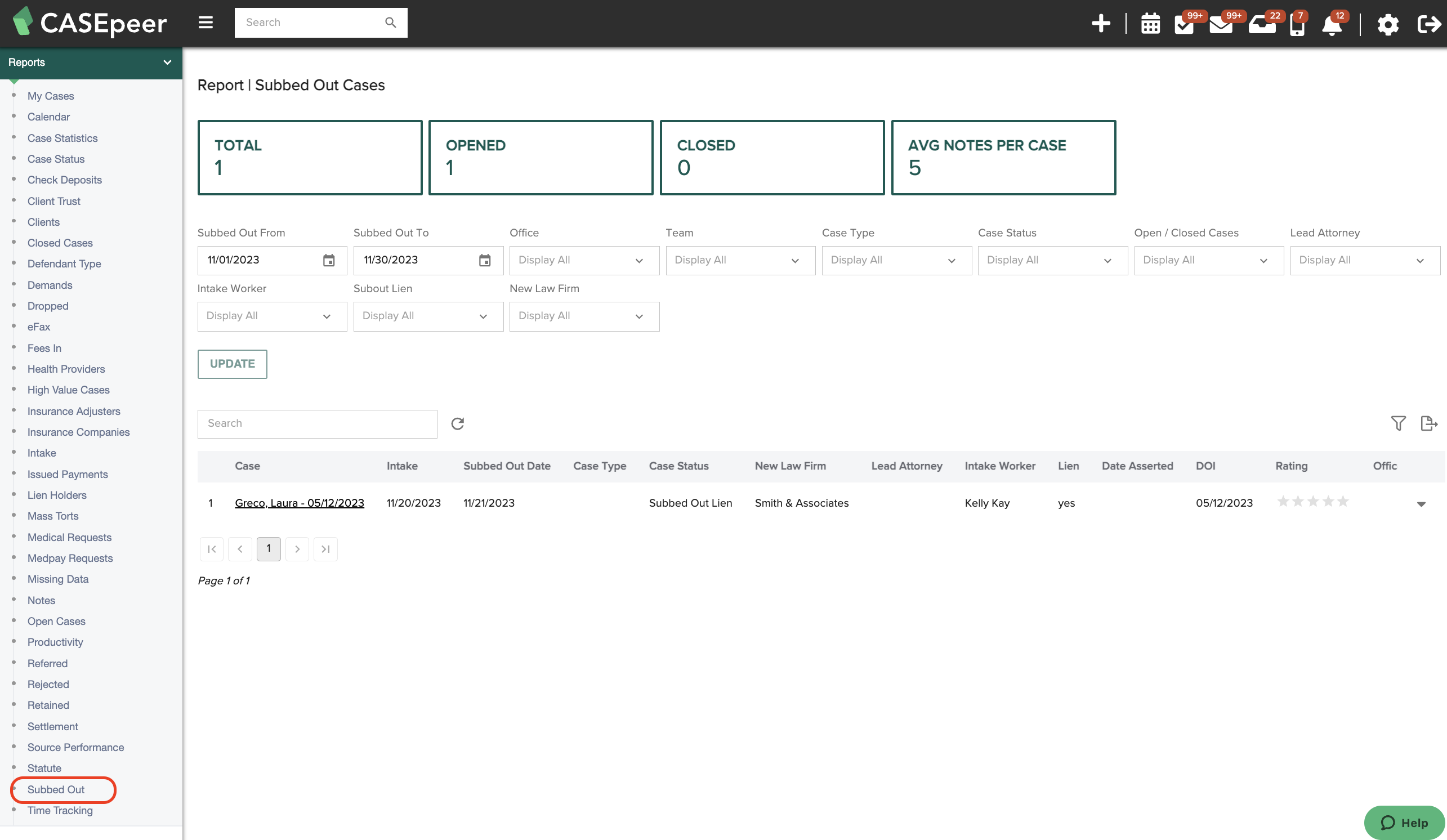Open the notifications bell icon
This screenshot has width=1447, height=840.
[1332, 25]
